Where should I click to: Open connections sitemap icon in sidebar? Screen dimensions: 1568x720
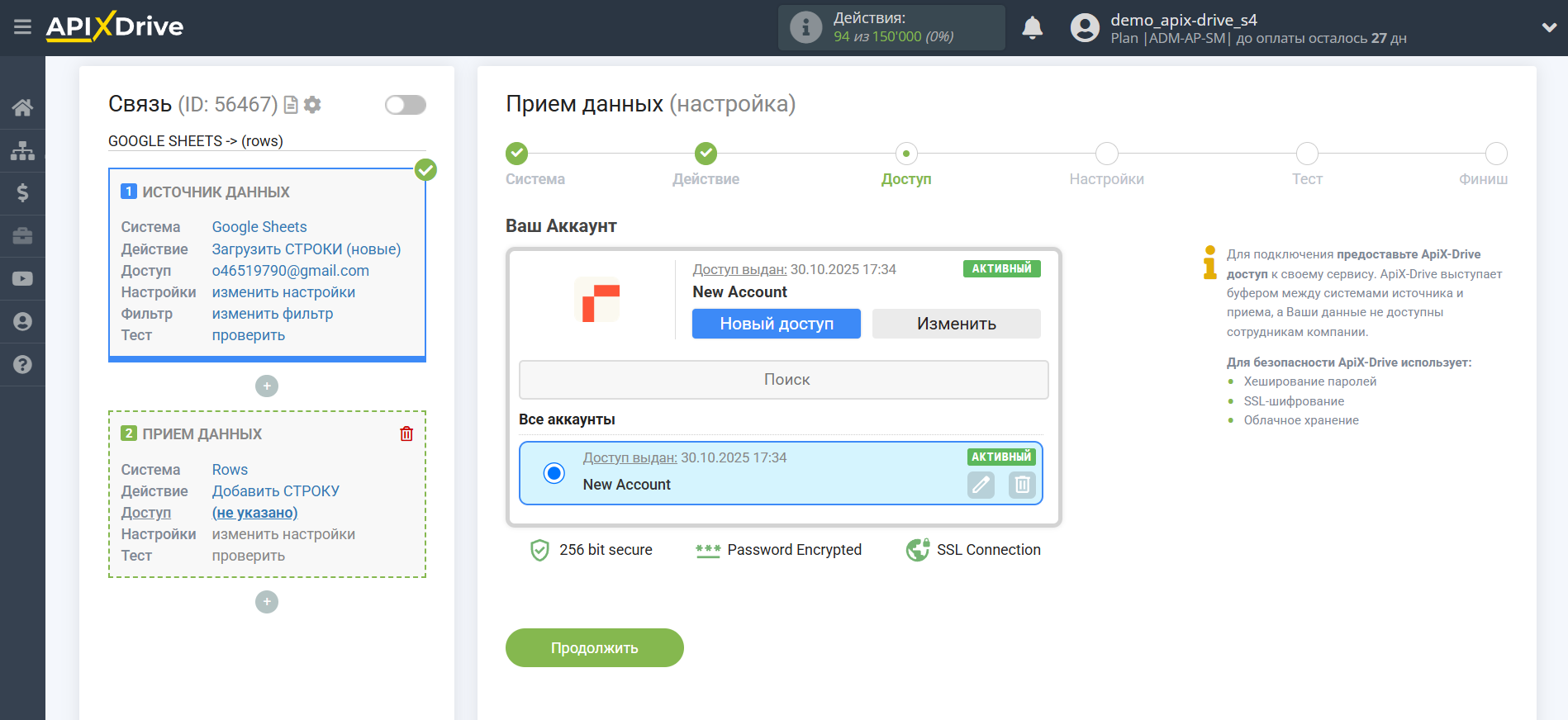[22, 150]
